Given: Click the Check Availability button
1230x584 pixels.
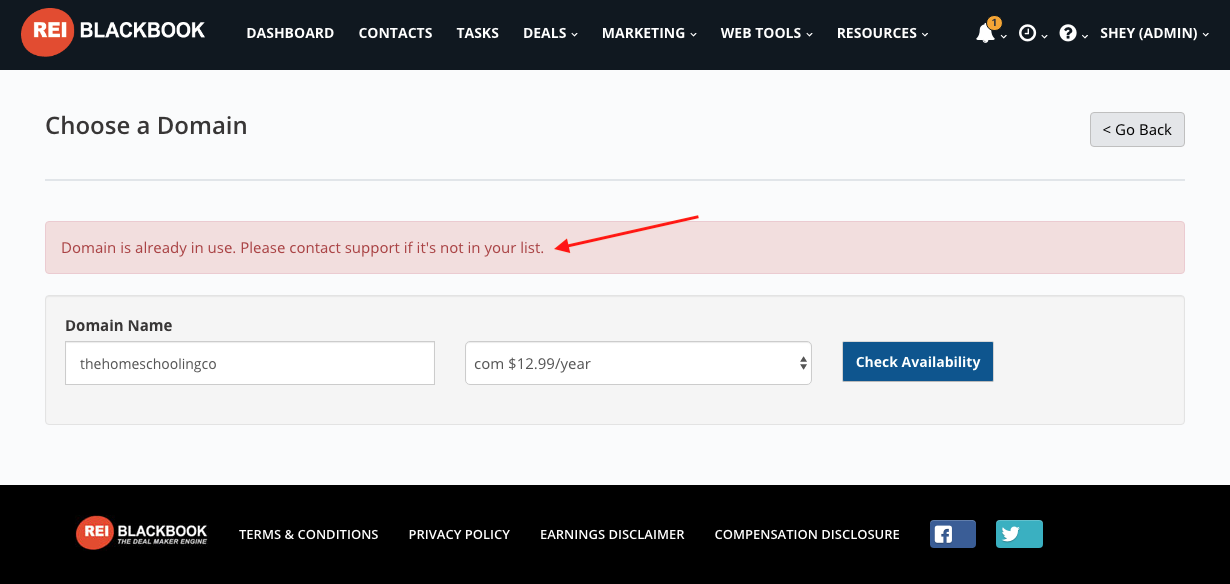Looking at the screenshot, I should [x=918, y=362].
